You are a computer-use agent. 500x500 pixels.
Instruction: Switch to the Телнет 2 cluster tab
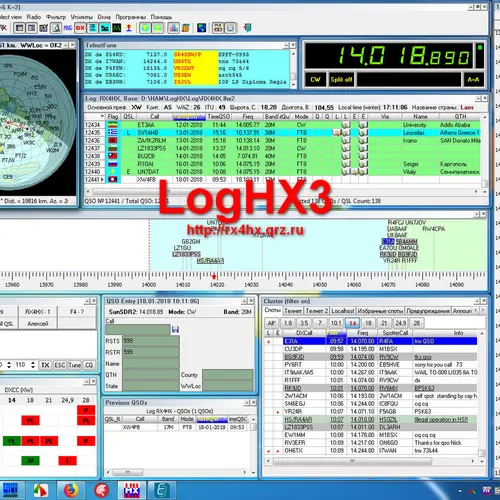point(317,311)
